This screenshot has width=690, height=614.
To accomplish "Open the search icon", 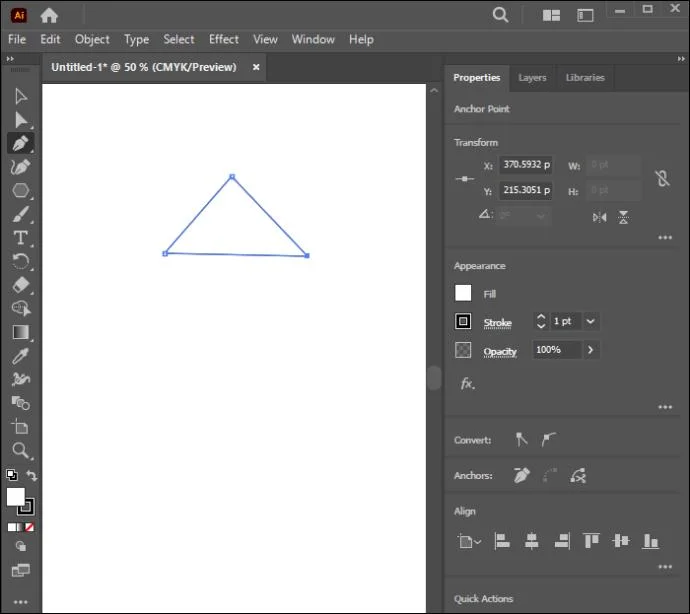I will click(x=500, y=15).
